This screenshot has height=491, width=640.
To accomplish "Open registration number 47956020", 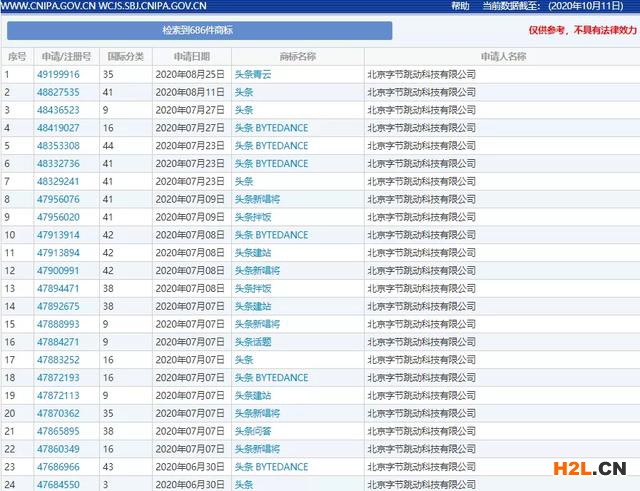I will pyautogui.click(x=58, y=217).
